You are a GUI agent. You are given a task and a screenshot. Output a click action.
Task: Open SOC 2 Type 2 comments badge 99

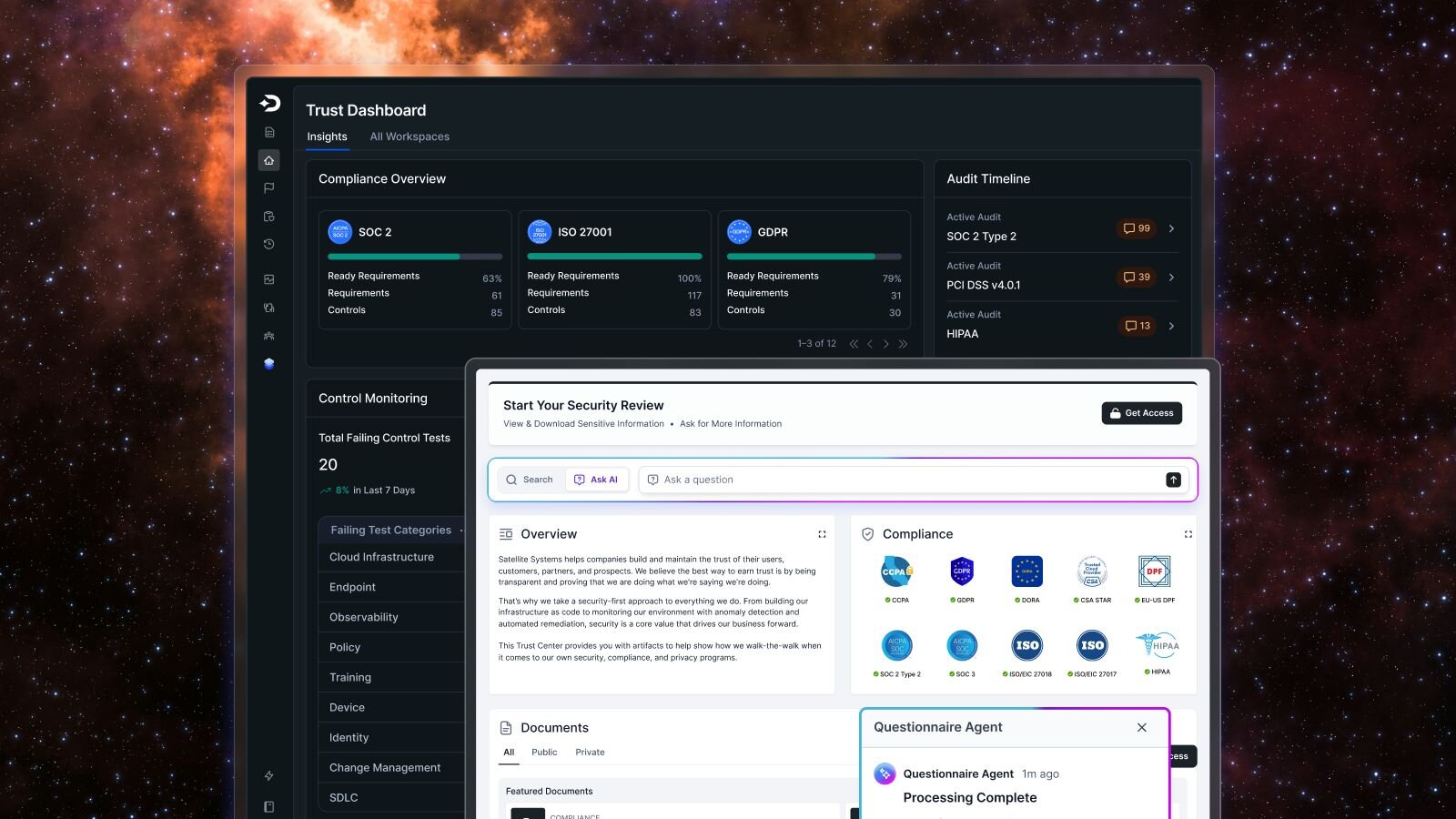(1137, 228)
